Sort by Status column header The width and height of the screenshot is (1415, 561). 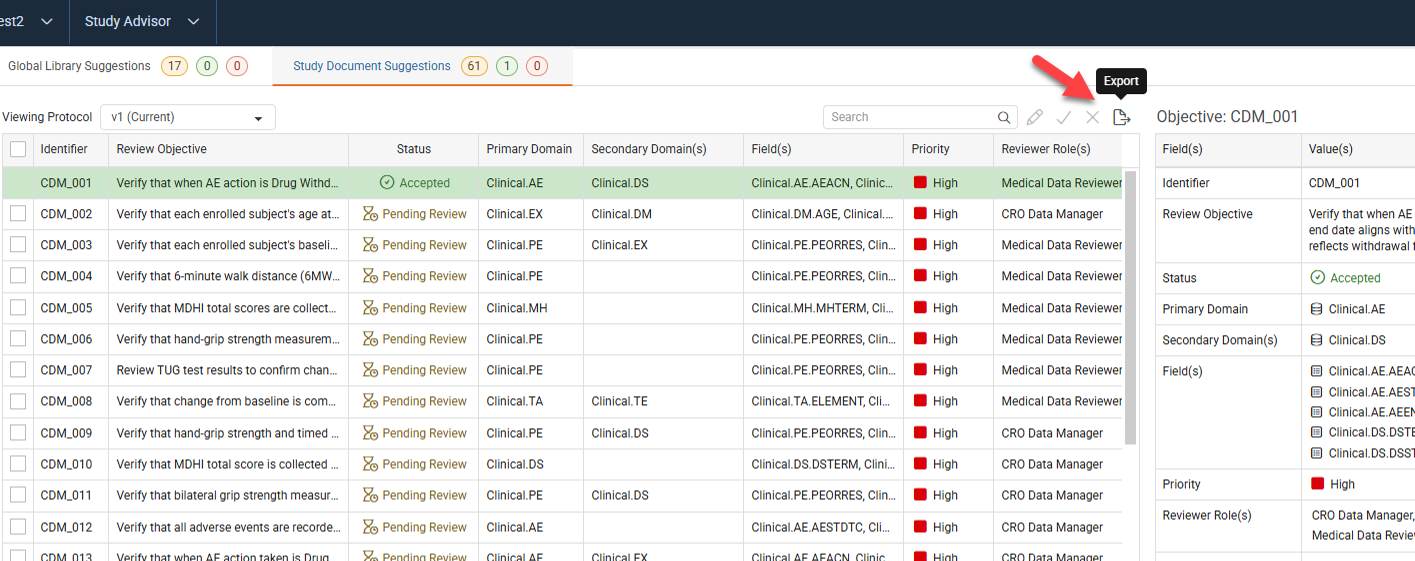(x=413, y=149)
